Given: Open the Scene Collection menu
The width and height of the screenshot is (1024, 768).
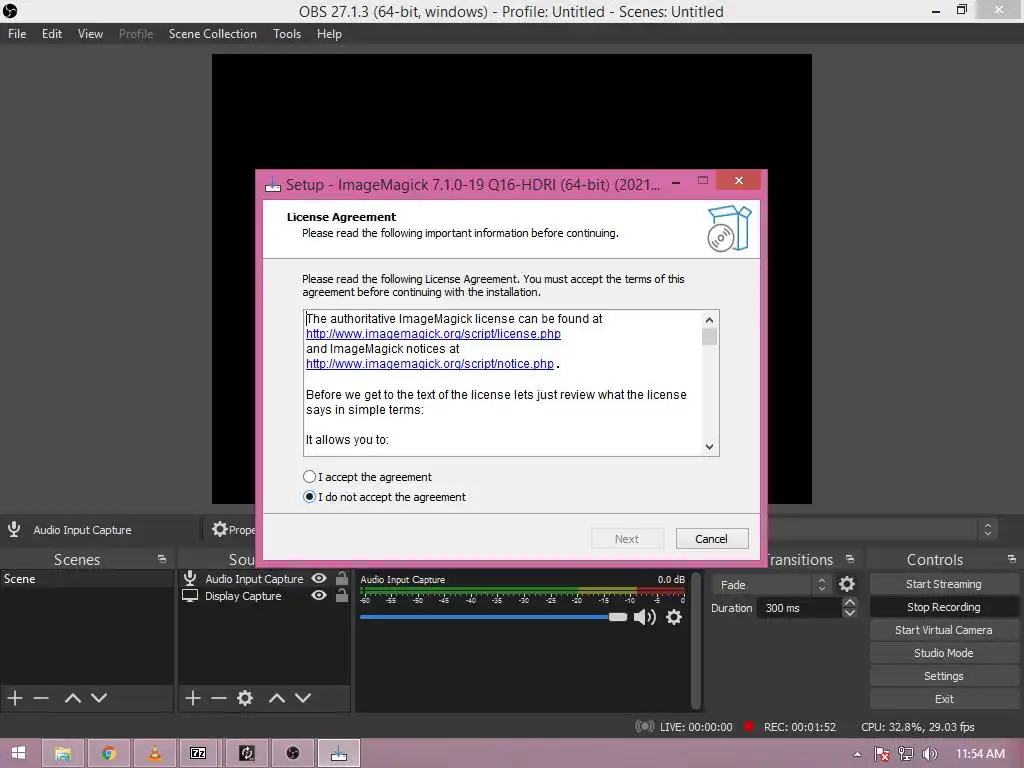Looking at the screenshot, I should click(x=212, y=34).
